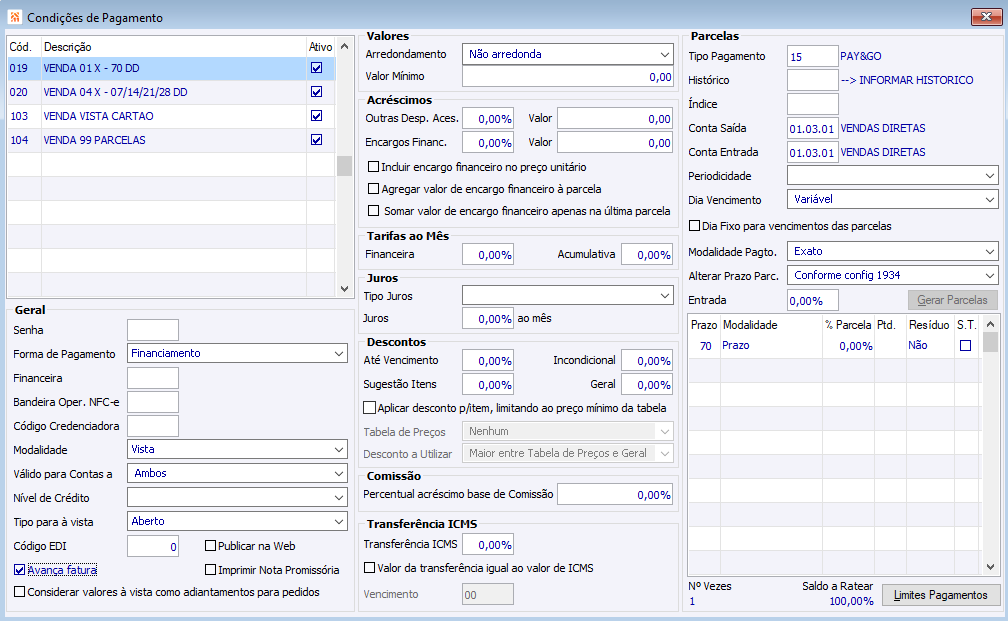Enable Publicar na Web option
Screen dimensions: 1008x621
(x=211, y=546)
